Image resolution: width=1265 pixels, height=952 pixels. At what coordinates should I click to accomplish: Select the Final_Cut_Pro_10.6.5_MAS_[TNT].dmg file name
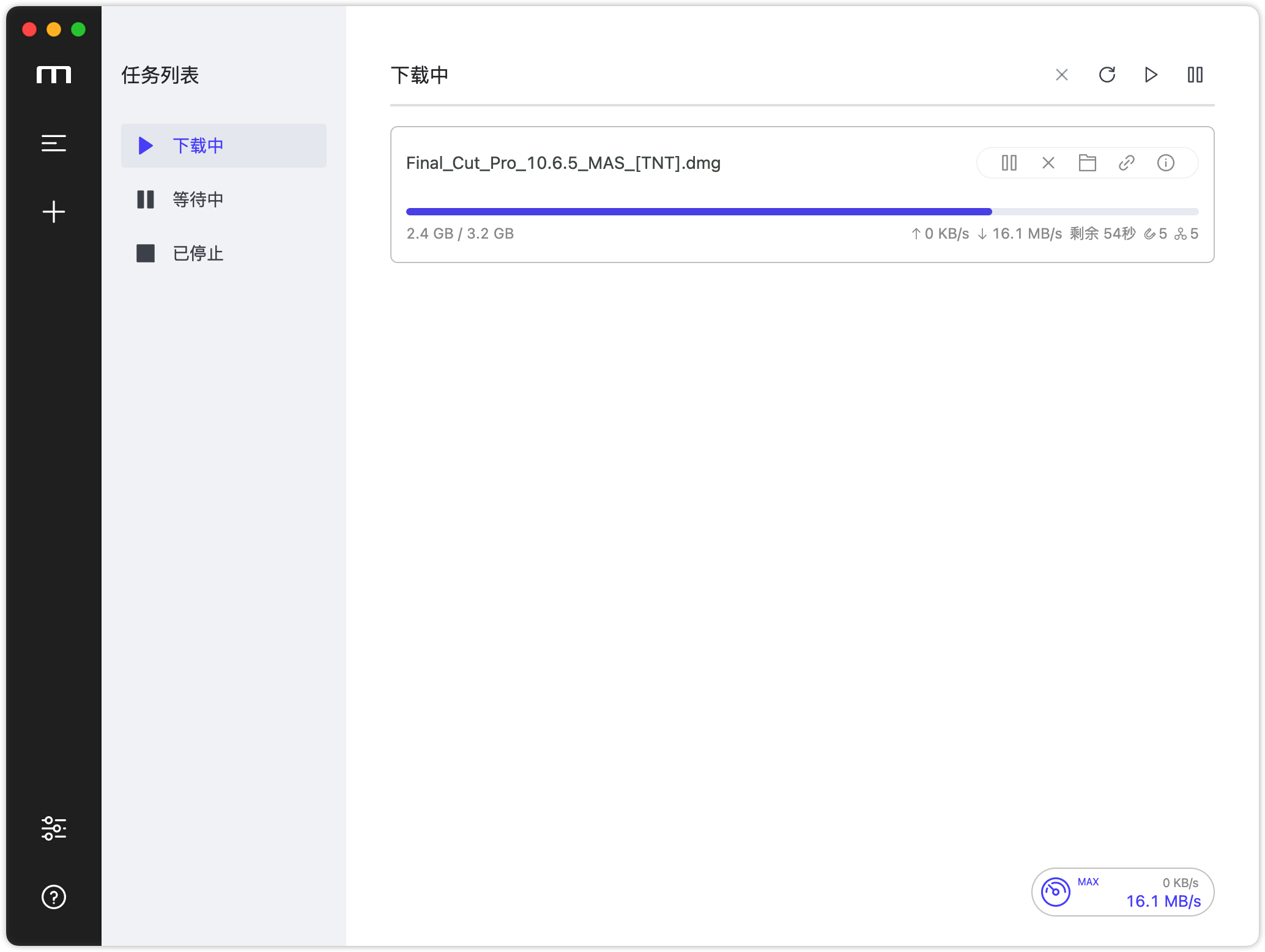563,163
